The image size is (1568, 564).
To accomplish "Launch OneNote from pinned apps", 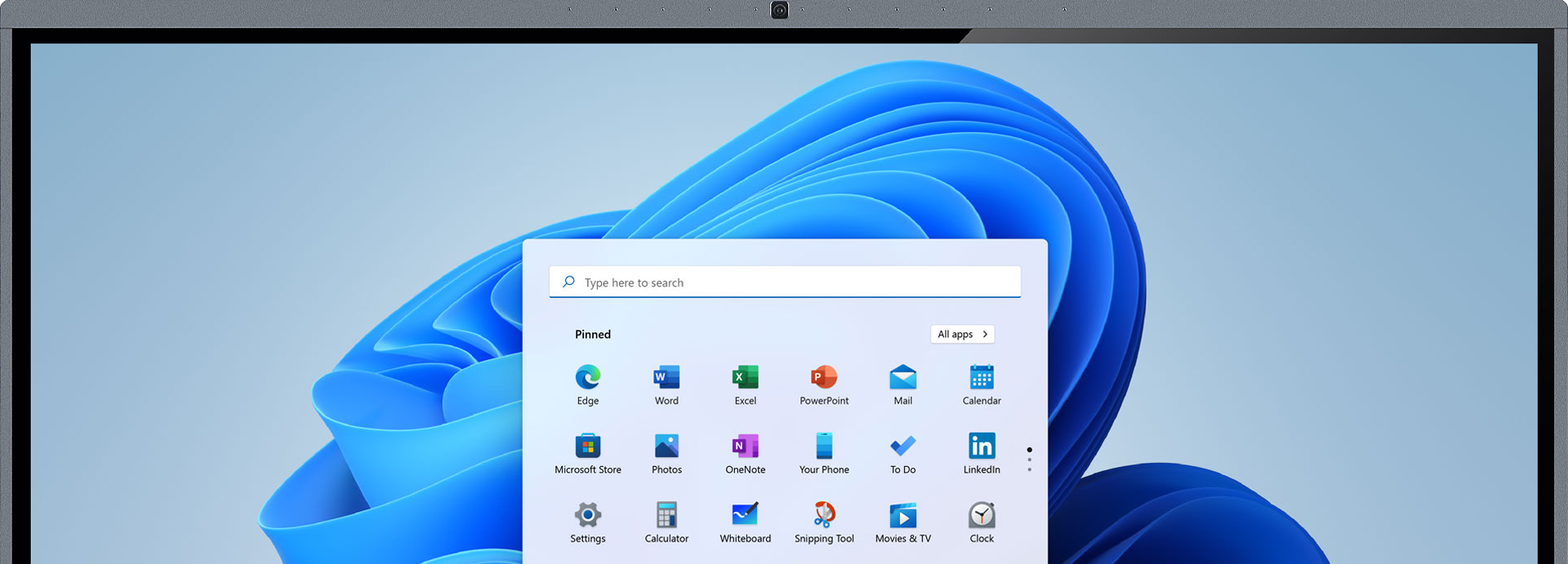I will [x=746, y=453].
